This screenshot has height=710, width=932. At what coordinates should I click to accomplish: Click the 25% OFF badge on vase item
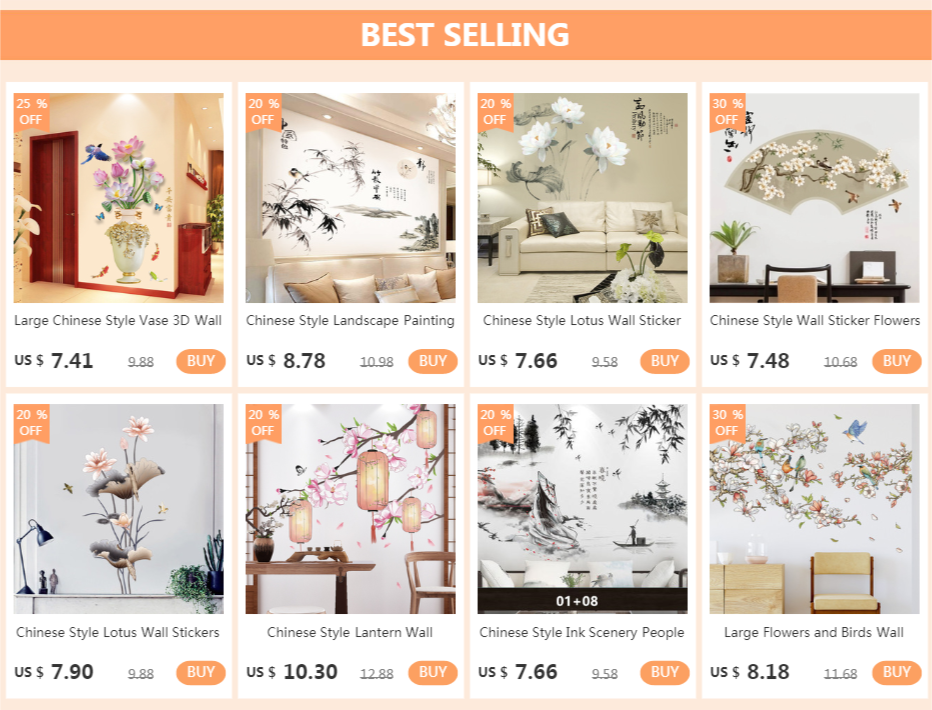32,112
